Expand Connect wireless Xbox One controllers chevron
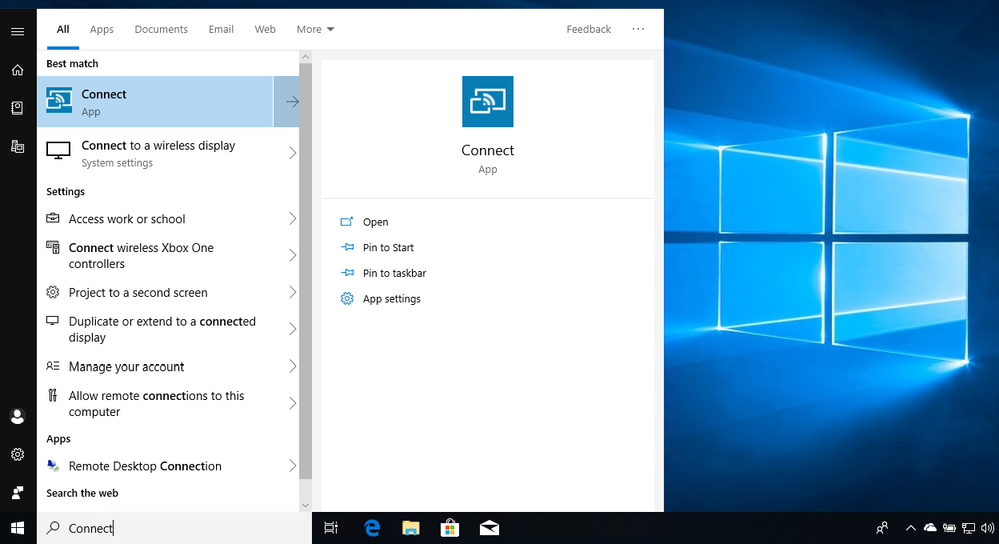Screen dimensions: 999x544 pos(292,255)
